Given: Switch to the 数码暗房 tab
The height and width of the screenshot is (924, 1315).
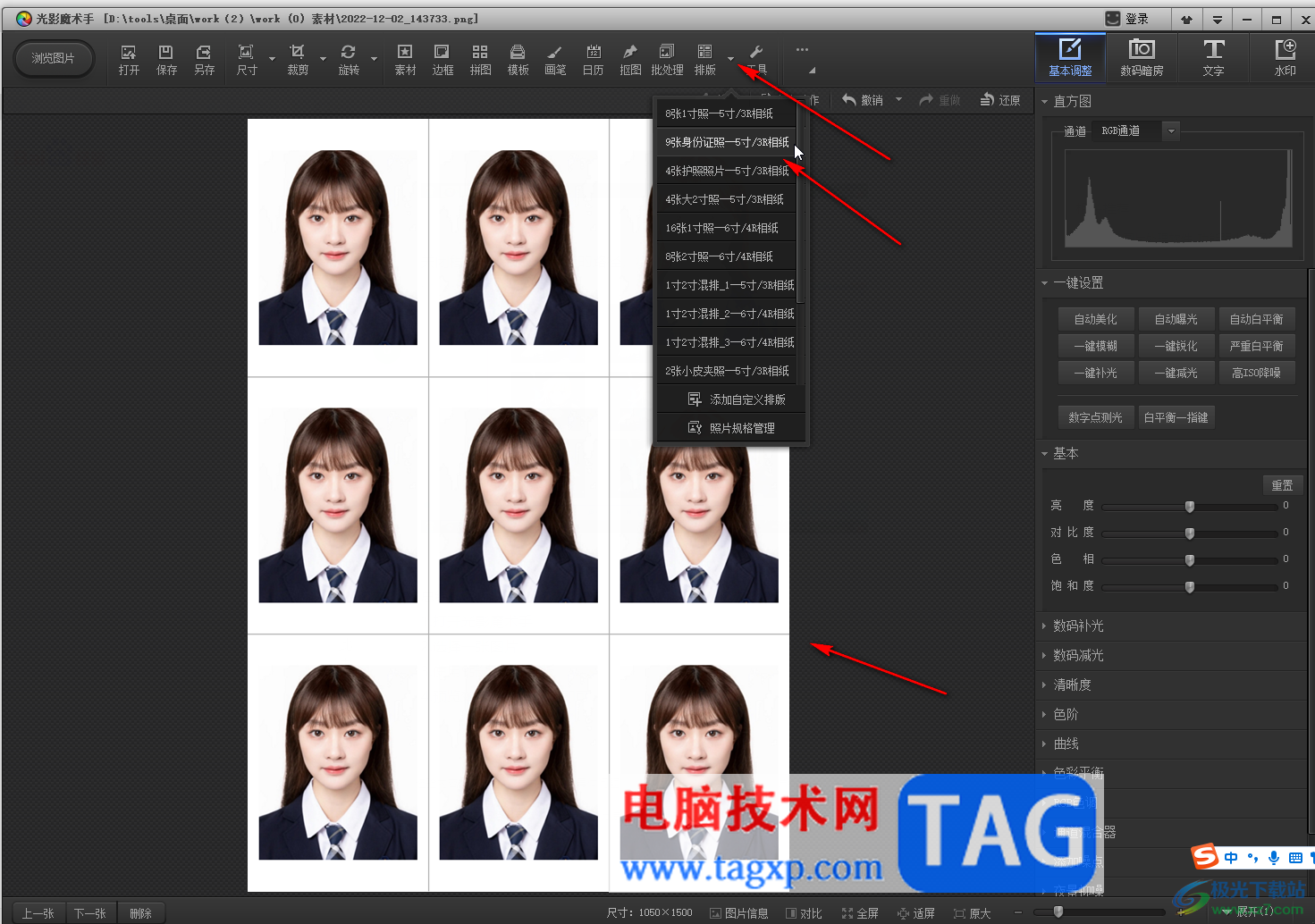Looking at the screenshot, I should coord(1142,57).
